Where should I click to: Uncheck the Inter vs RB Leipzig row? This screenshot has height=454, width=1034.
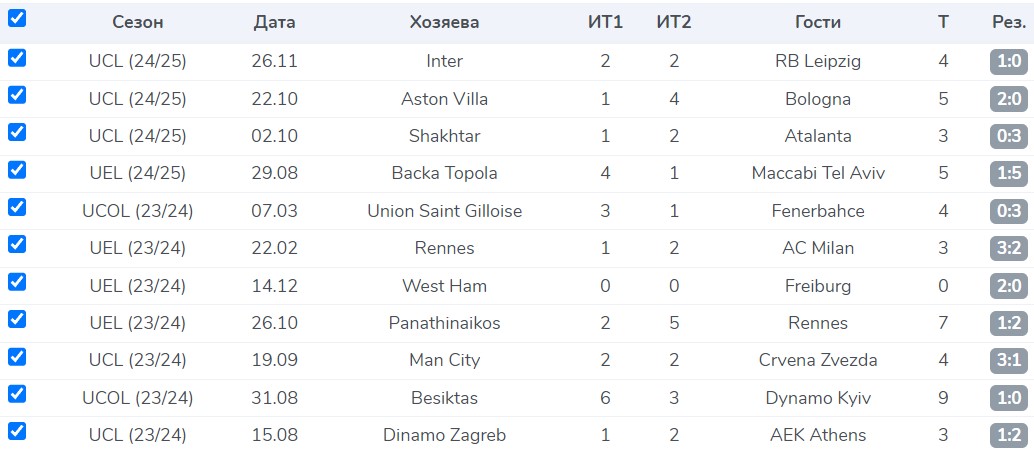tap(17, 59)
